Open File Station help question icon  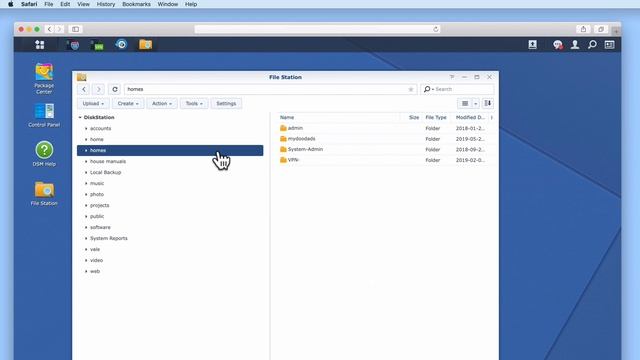pyautogui.click(x=452, y=77)
